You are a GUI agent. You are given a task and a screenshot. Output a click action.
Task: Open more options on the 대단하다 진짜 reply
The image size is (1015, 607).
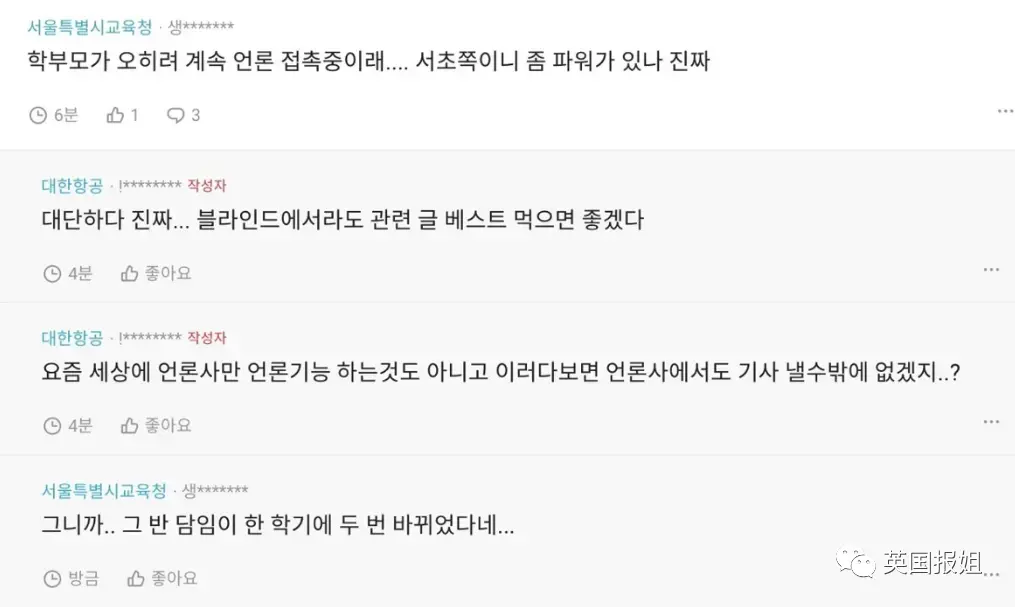pos(991,270)
